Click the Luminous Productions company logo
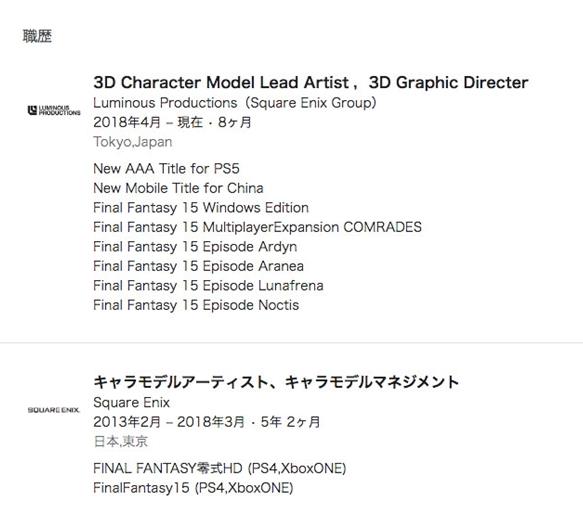The width and height of the screenshot is (583, 512). tap(54, 110)
